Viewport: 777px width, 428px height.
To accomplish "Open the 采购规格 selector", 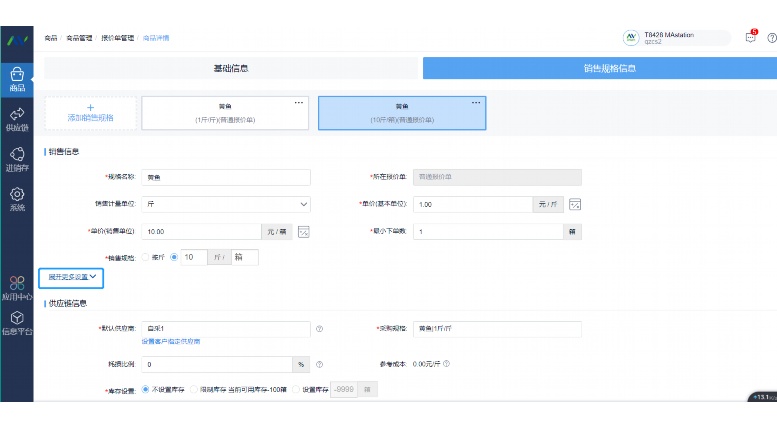I will (498, 329).
